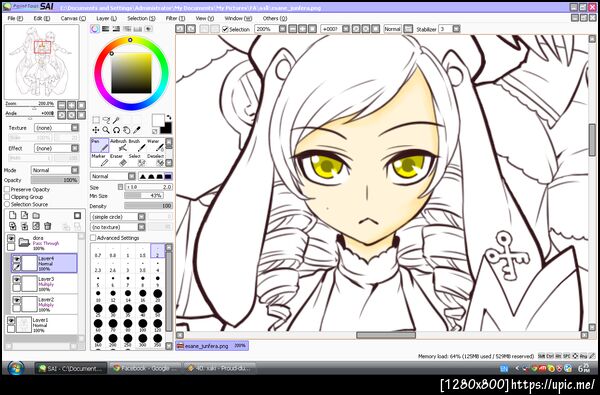Open the Edit menu
Viewport: 600px width, 395px height.
click(x=42, y=18)
